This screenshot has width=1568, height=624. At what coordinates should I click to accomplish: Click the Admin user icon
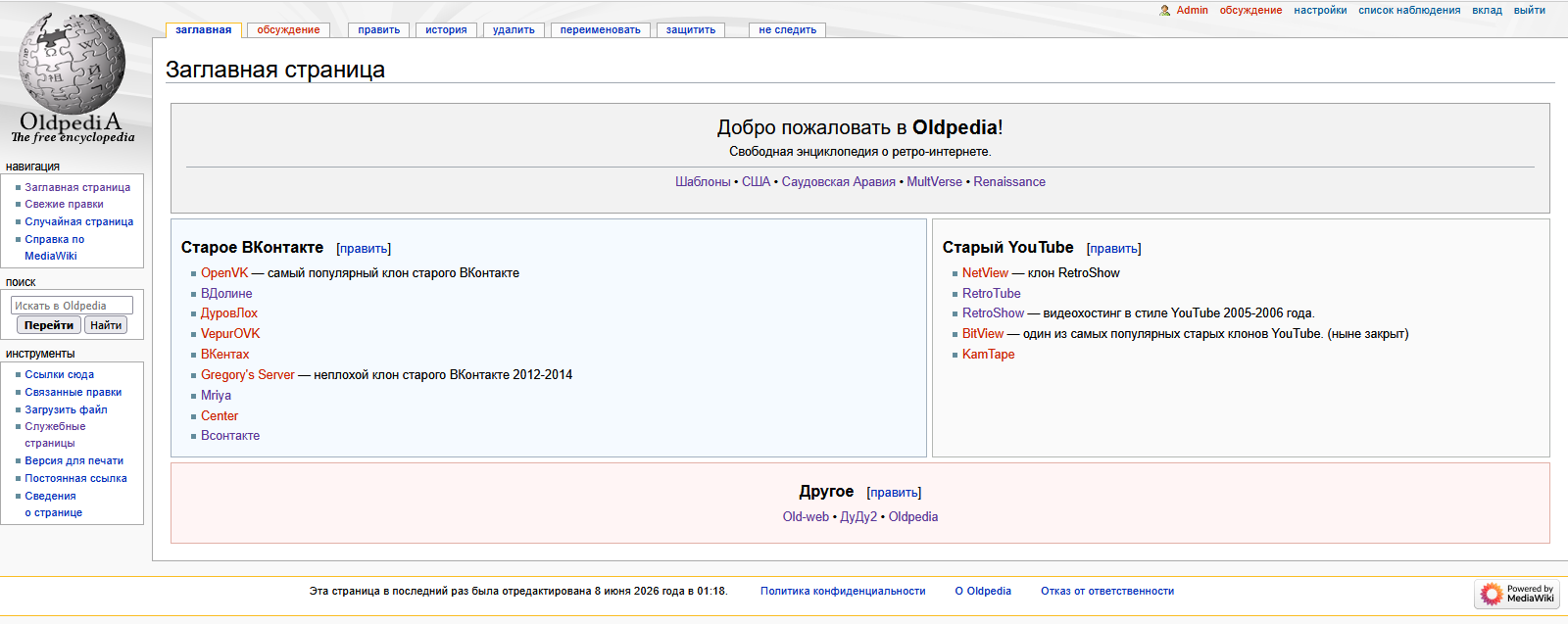(1165, 11)
